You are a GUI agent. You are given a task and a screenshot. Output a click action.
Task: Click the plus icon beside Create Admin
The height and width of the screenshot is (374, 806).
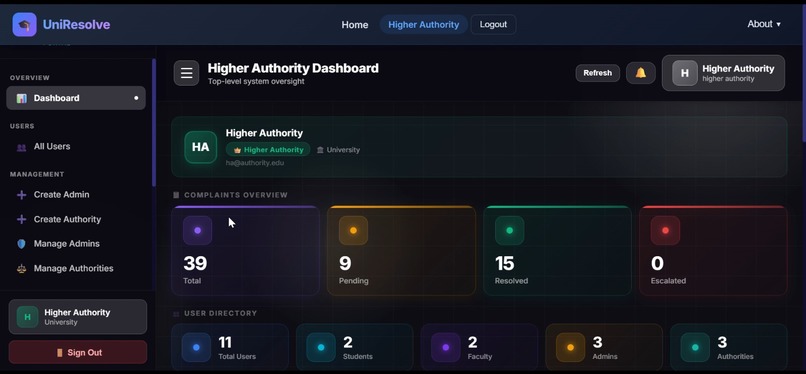[x=21, y=195]
